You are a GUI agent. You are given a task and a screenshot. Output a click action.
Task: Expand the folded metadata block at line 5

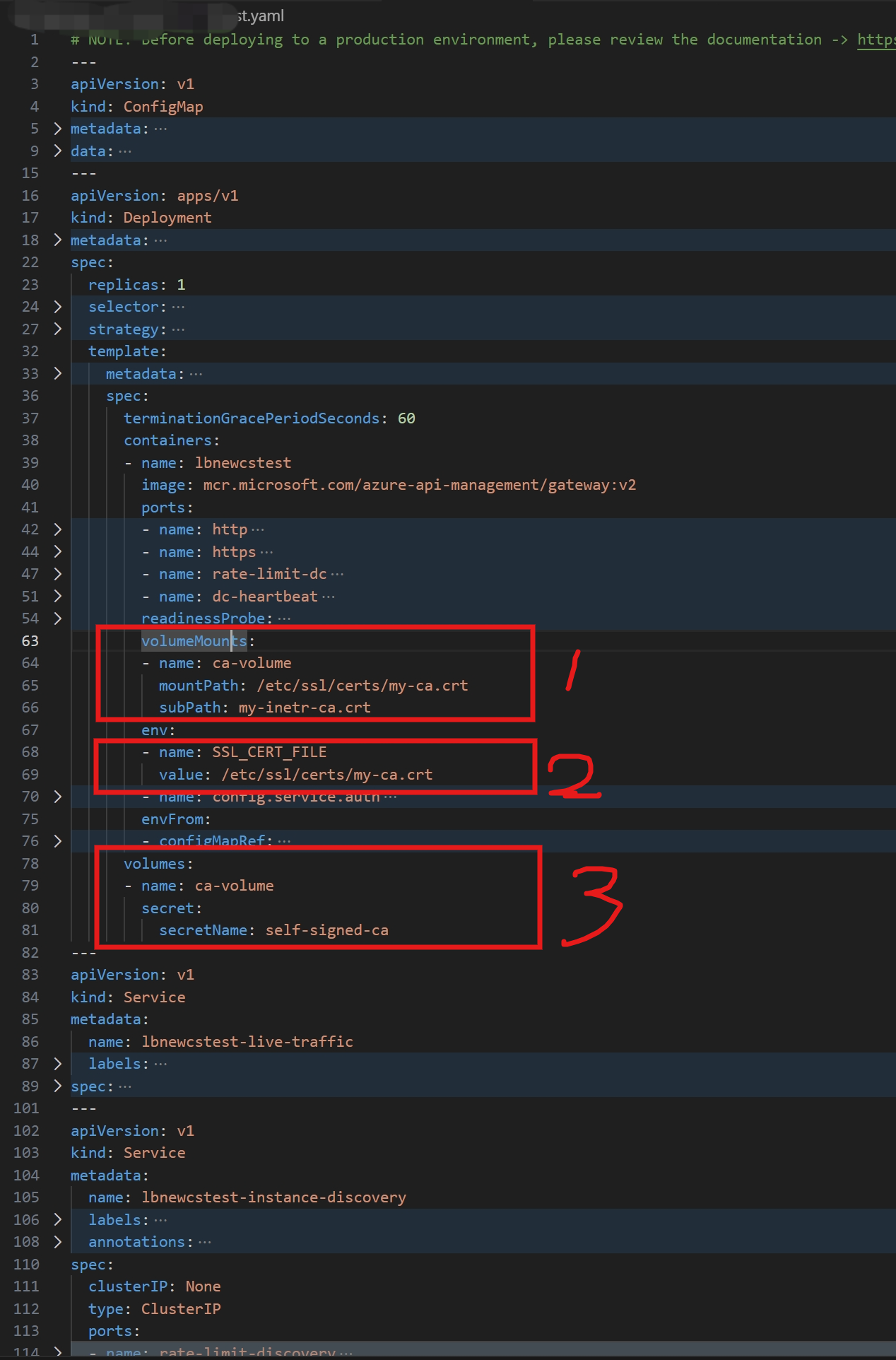58,129
